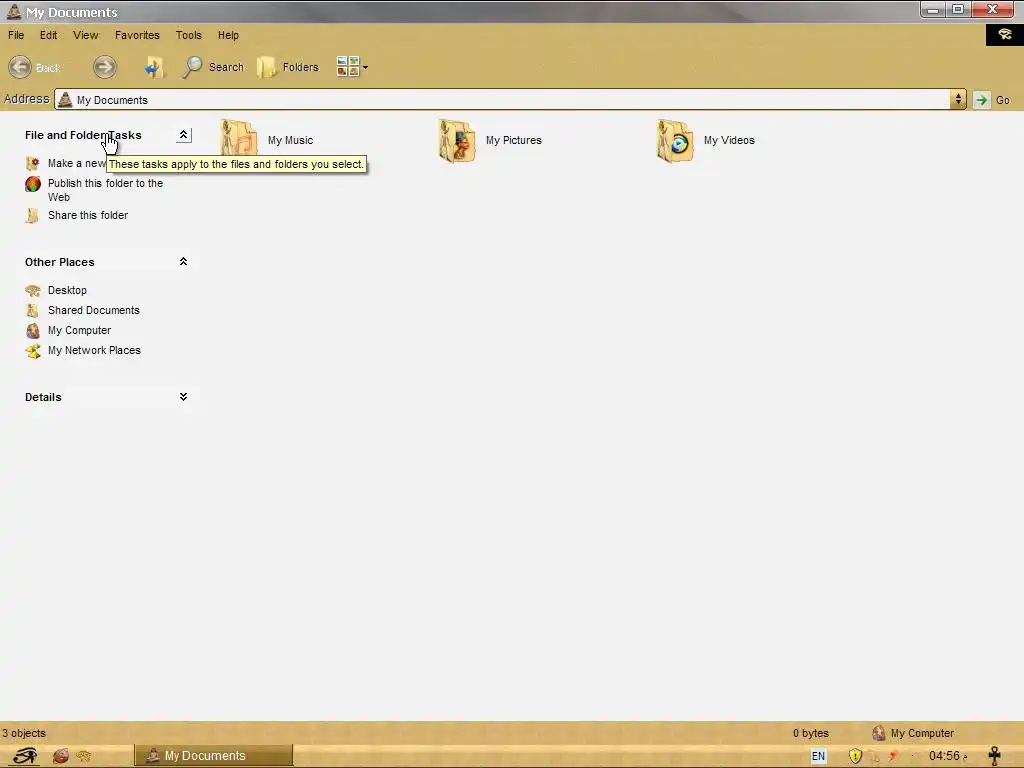This screenshot has width=1024, height=768.
Task: Click the ankh icon in the tray
Action: pos(995,756)
